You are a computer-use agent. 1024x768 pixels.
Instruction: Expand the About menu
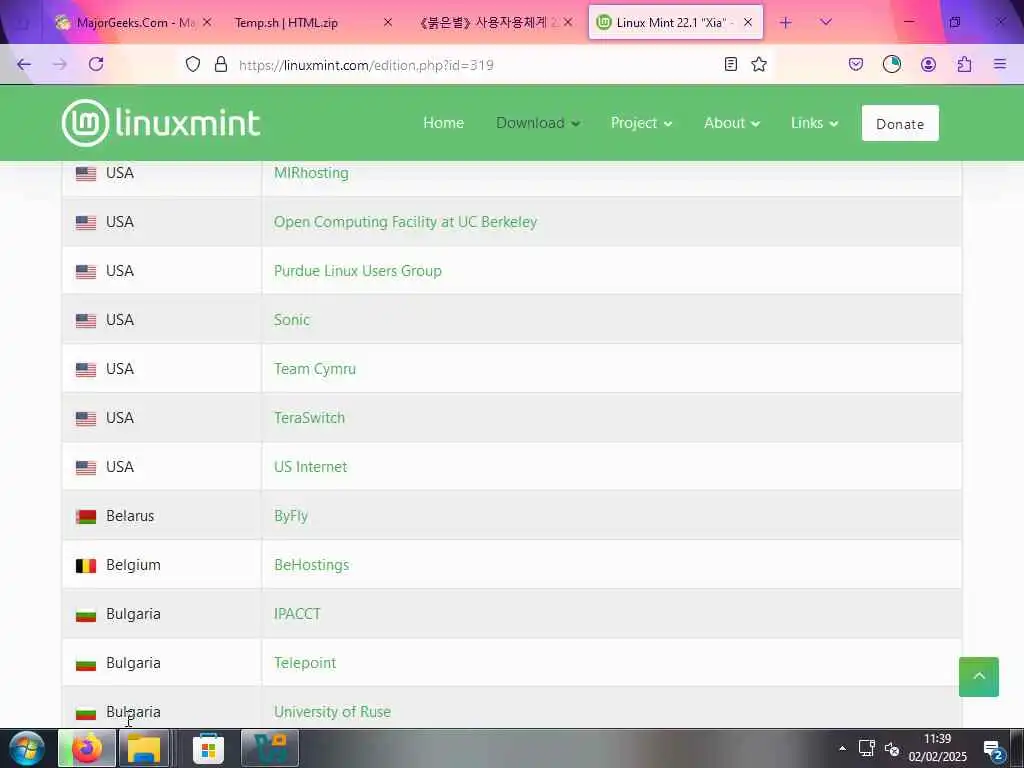point(731,123)
